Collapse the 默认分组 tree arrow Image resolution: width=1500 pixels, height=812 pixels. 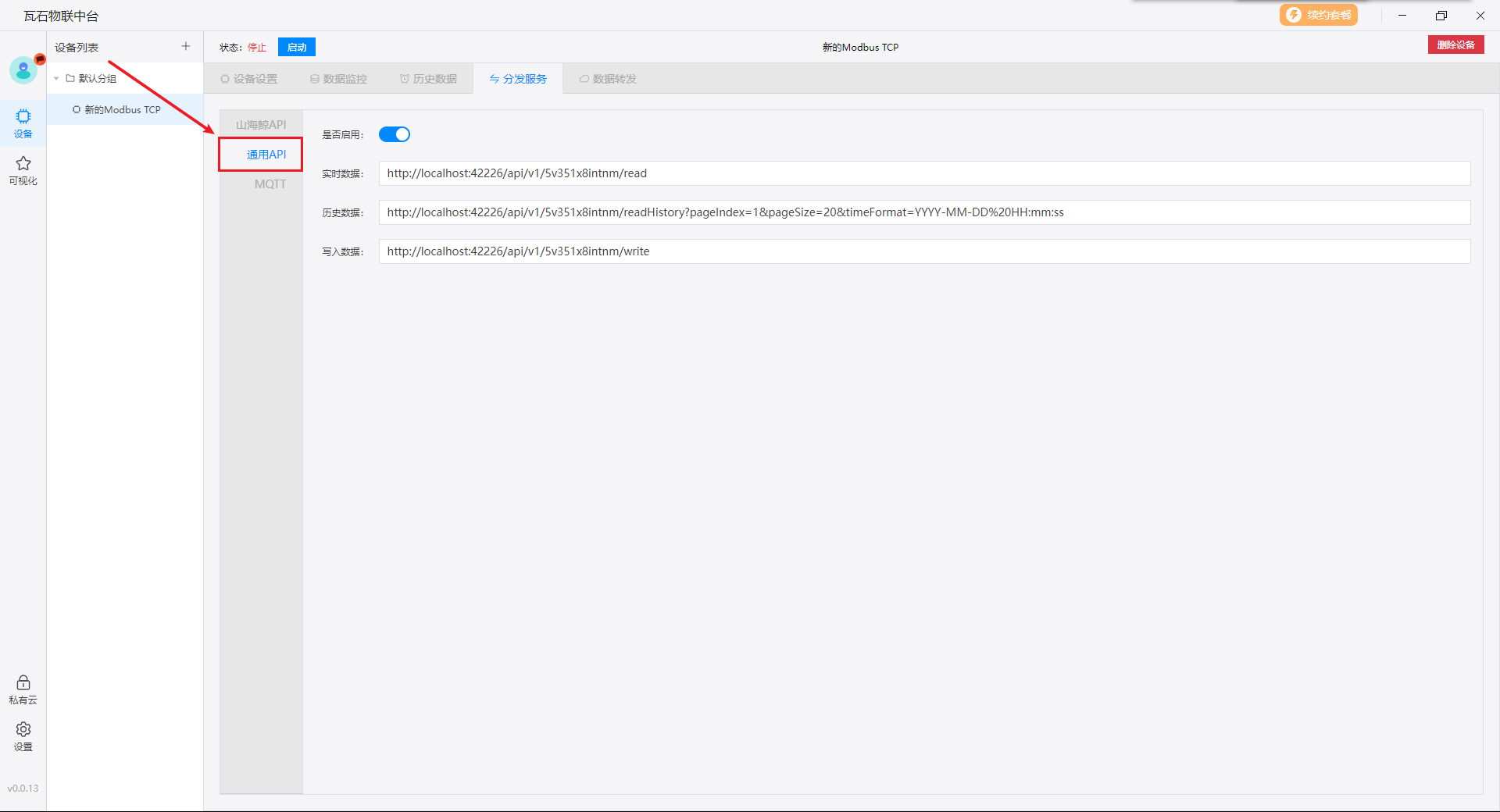(x=56, y=79)
